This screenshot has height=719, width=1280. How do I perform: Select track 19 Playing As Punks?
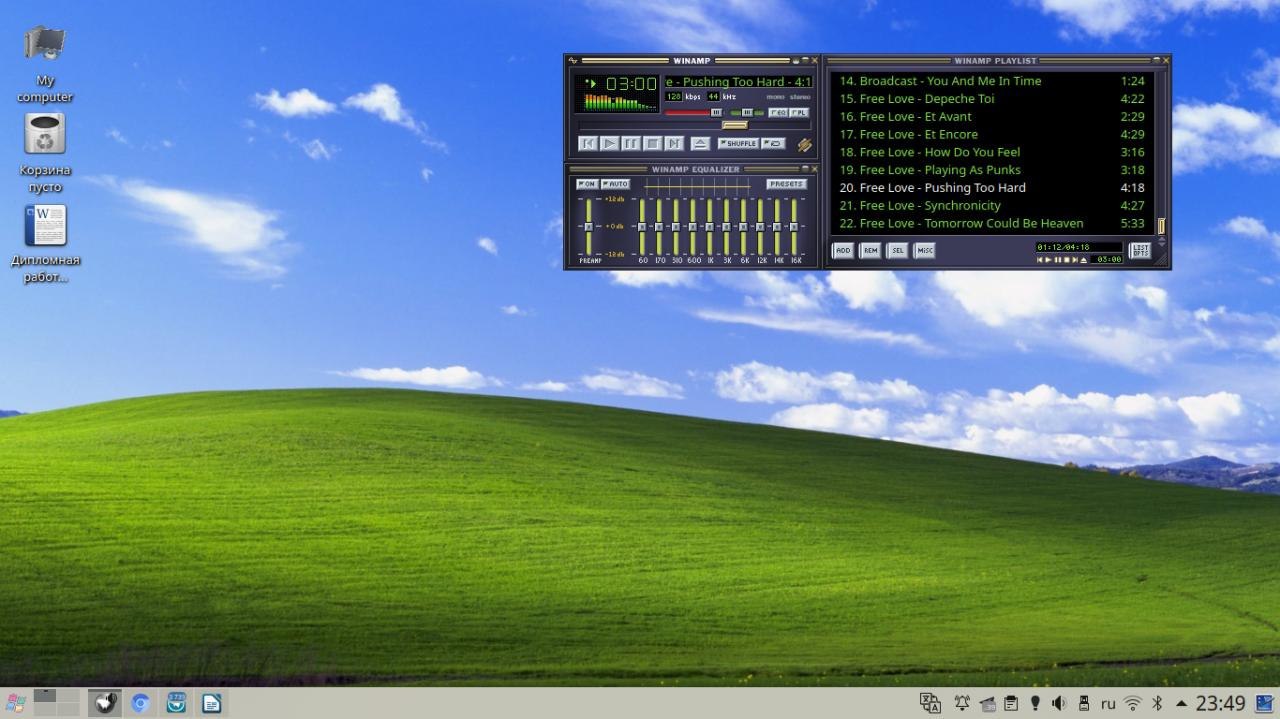992,170
